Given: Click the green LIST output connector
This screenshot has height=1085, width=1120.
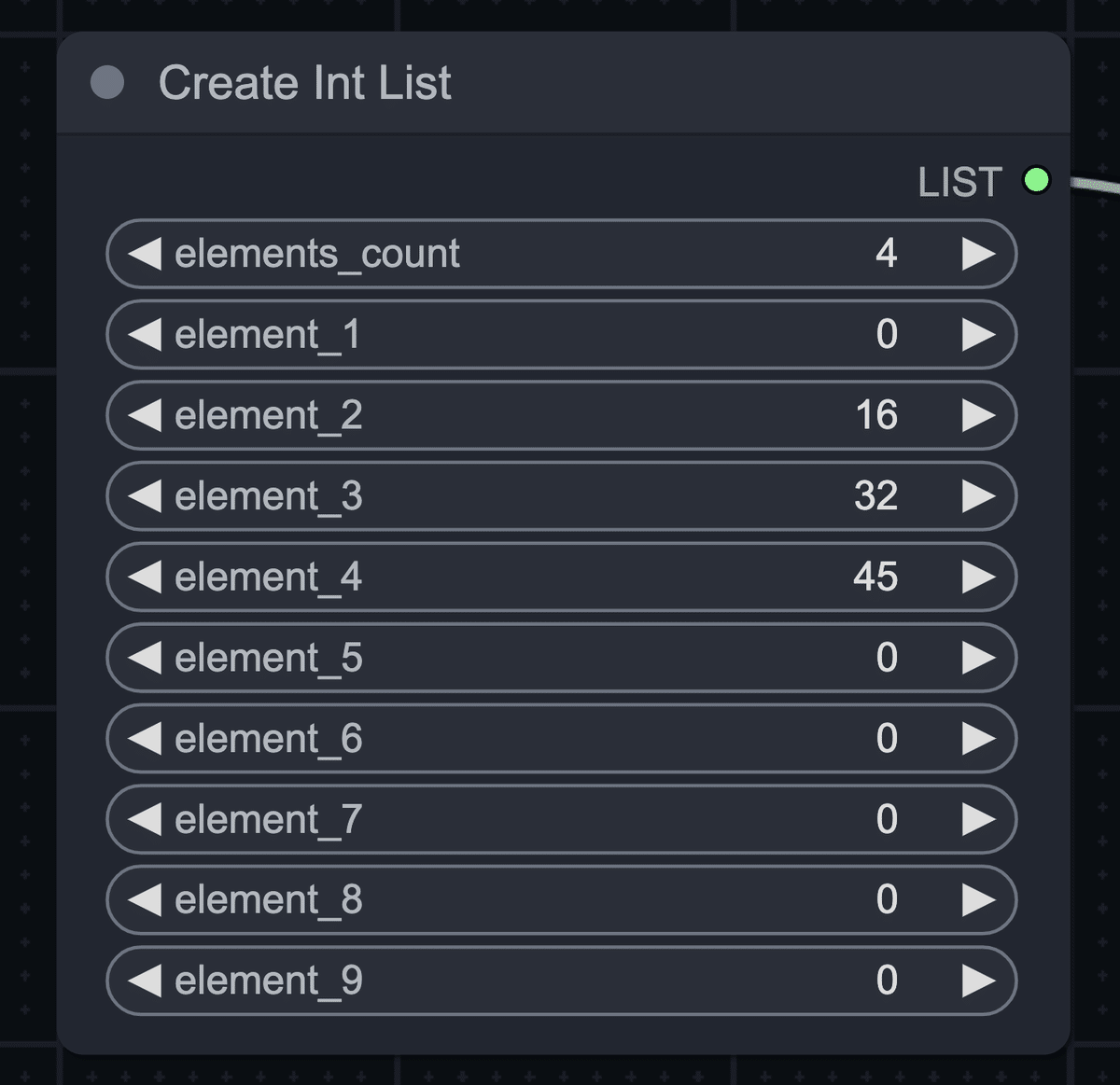Looking at the screenshot, I should pyautogui.click(x=1036, y=179).
